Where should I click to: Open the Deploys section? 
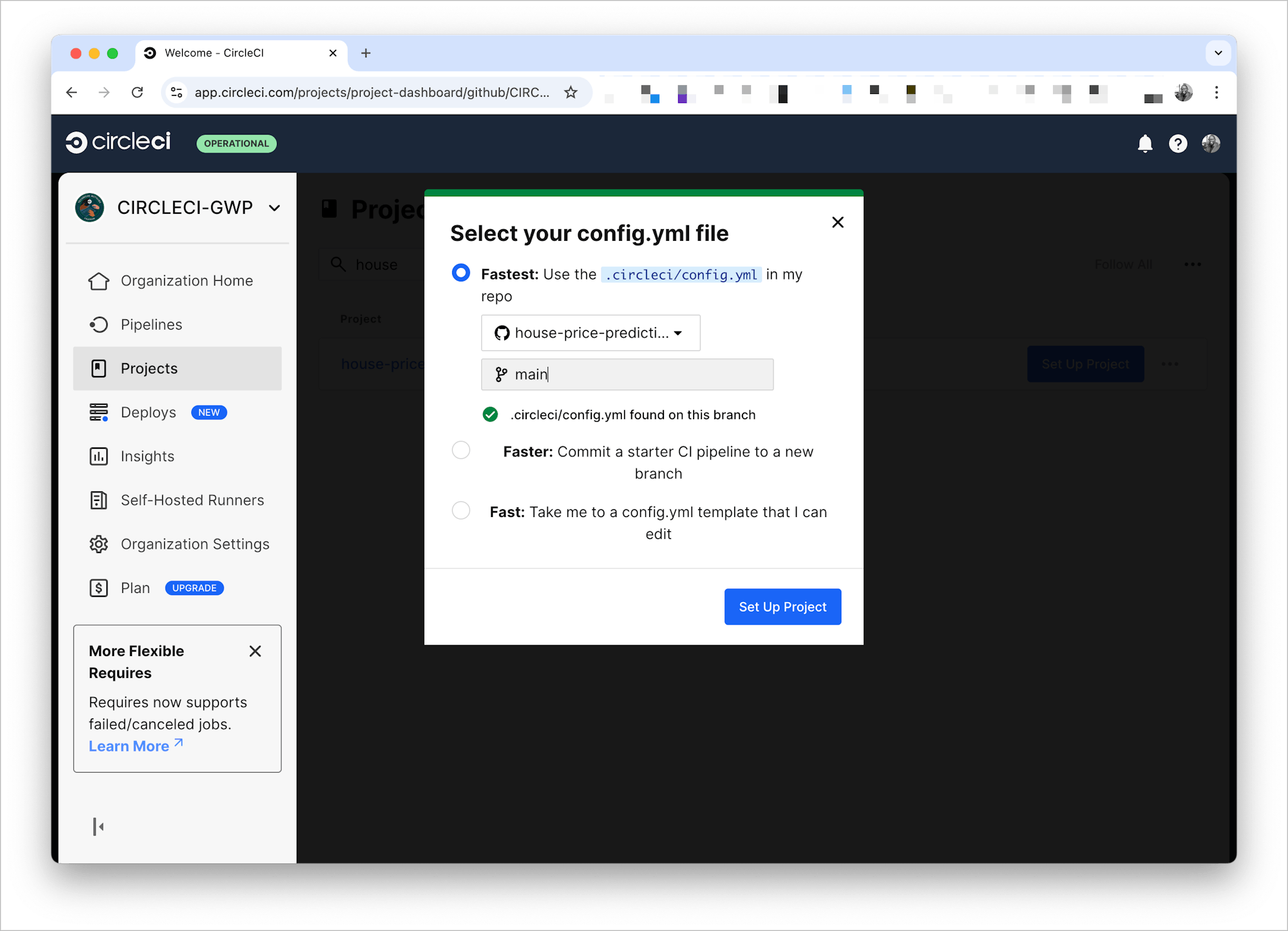click(147, 412)
